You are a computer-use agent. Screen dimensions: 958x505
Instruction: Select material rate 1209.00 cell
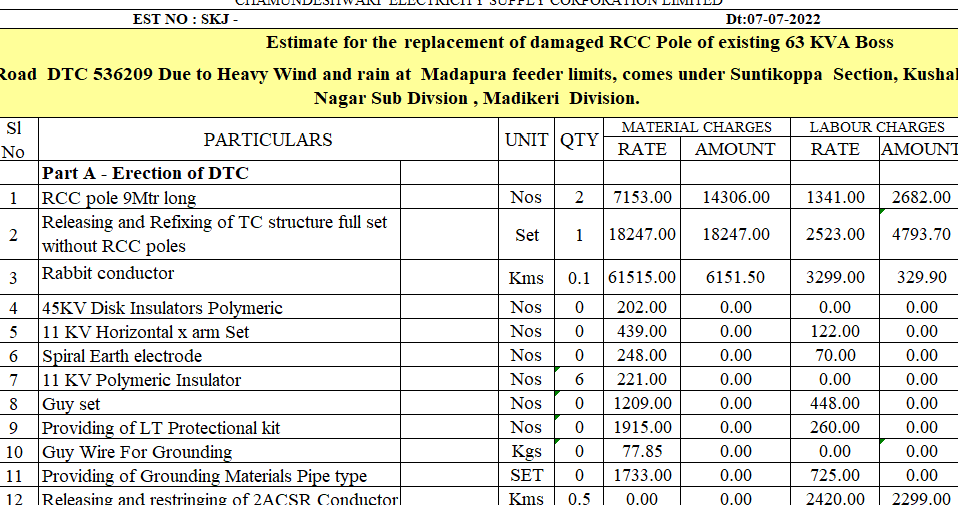click(642, 403)
